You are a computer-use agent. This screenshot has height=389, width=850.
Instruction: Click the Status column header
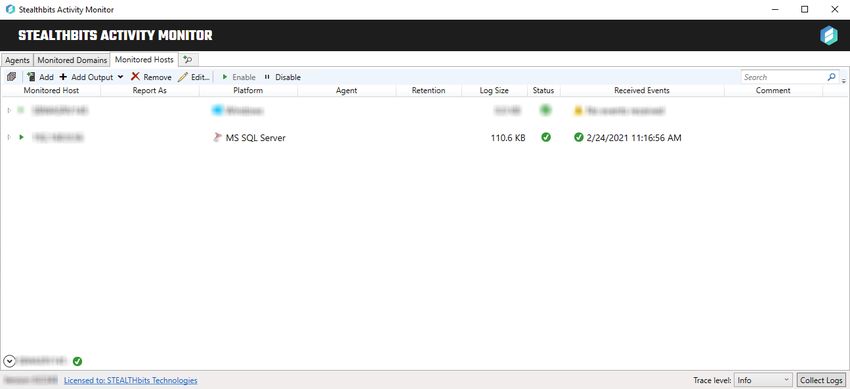tap(544, 90)
